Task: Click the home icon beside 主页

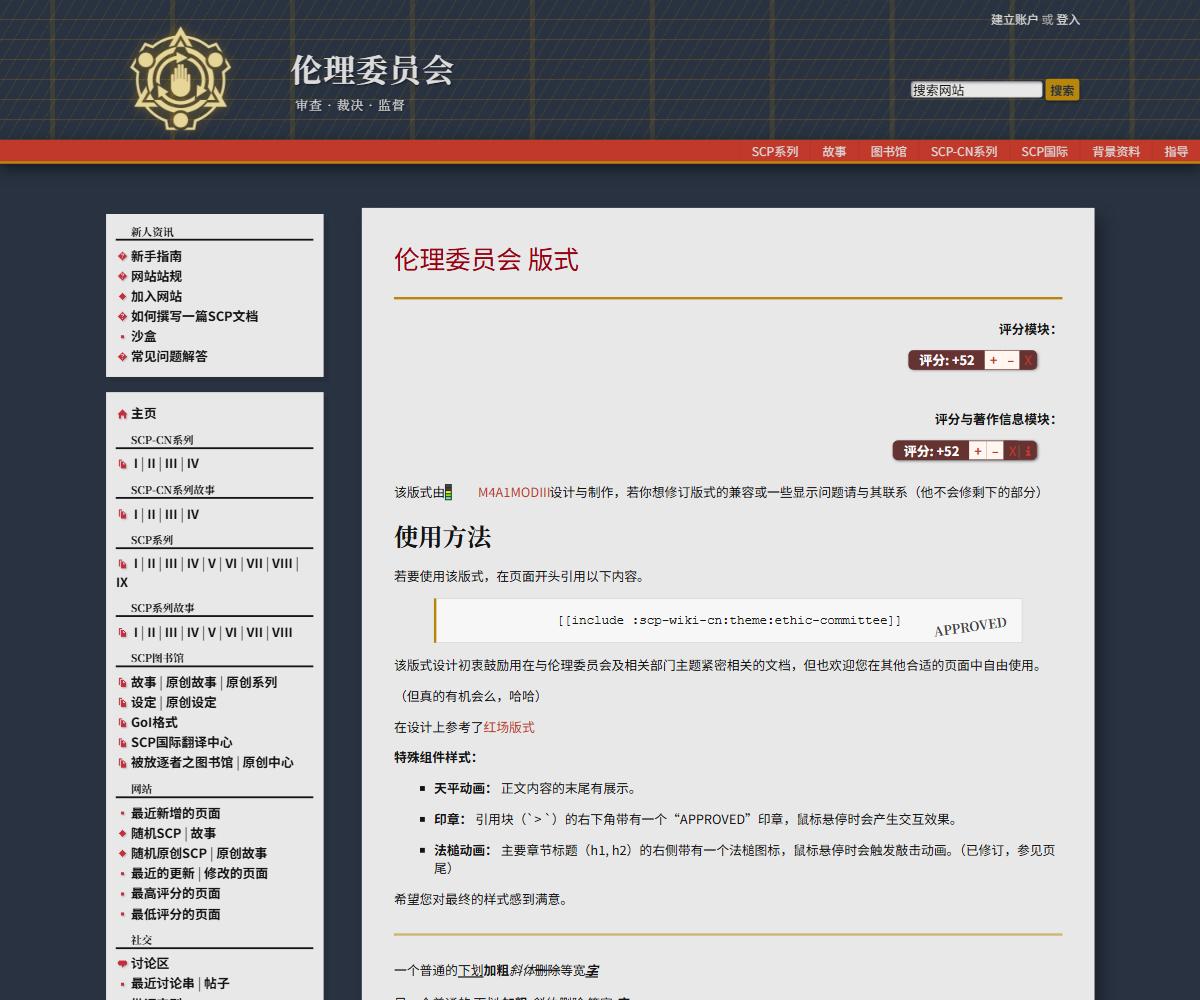Action: [x=122, y=414]
